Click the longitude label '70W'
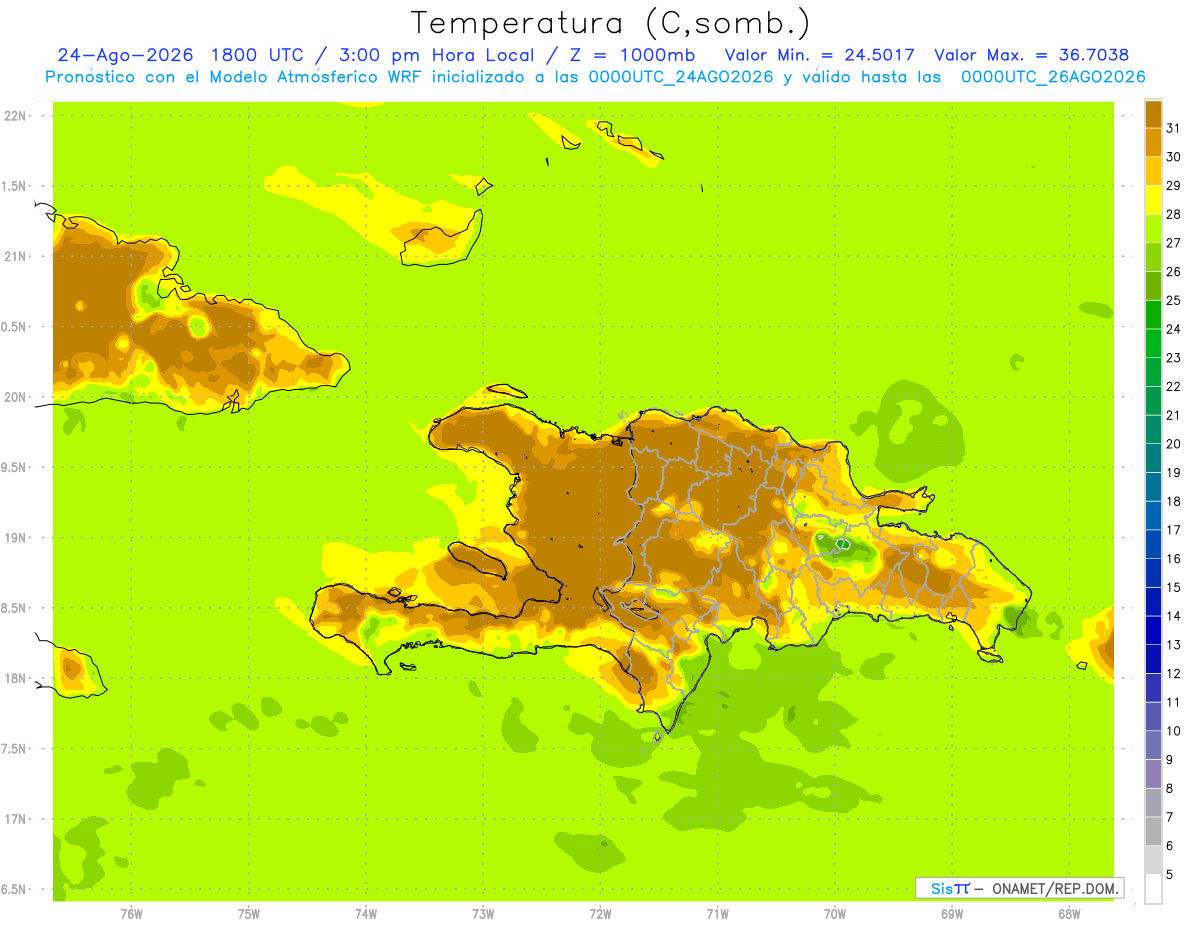Viewport: 1200px width, 927px height. coord(835,913)
